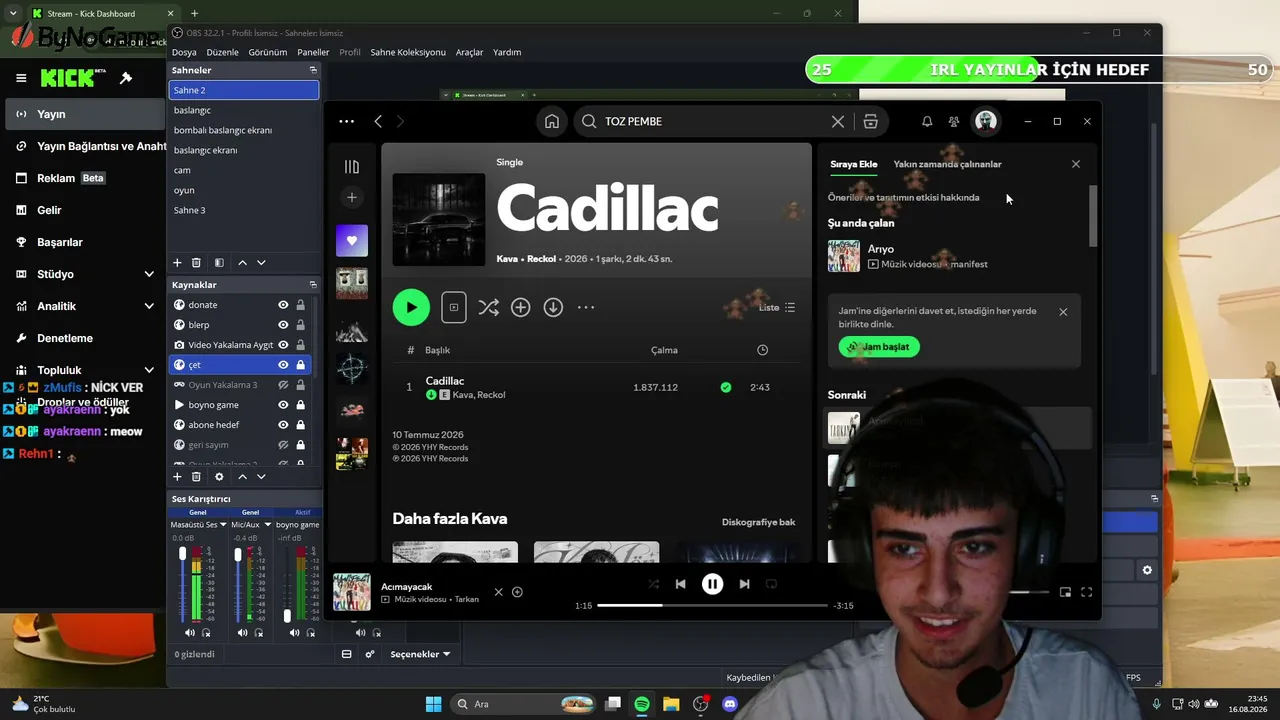1280x720 pixels.
Task: Hide the abone hedef source
Action: [283, 425]
